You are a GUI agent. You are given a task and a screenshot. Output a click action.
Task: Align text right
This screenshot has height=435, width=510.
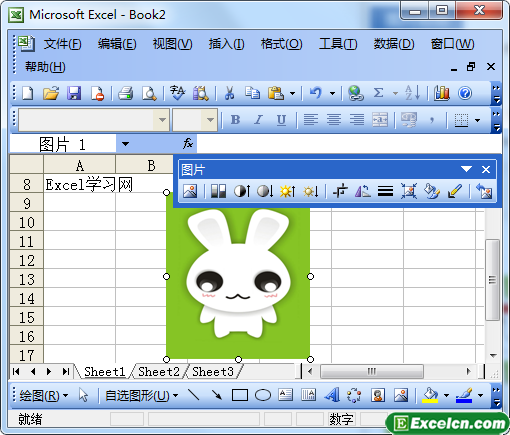(x=357, y=119)
